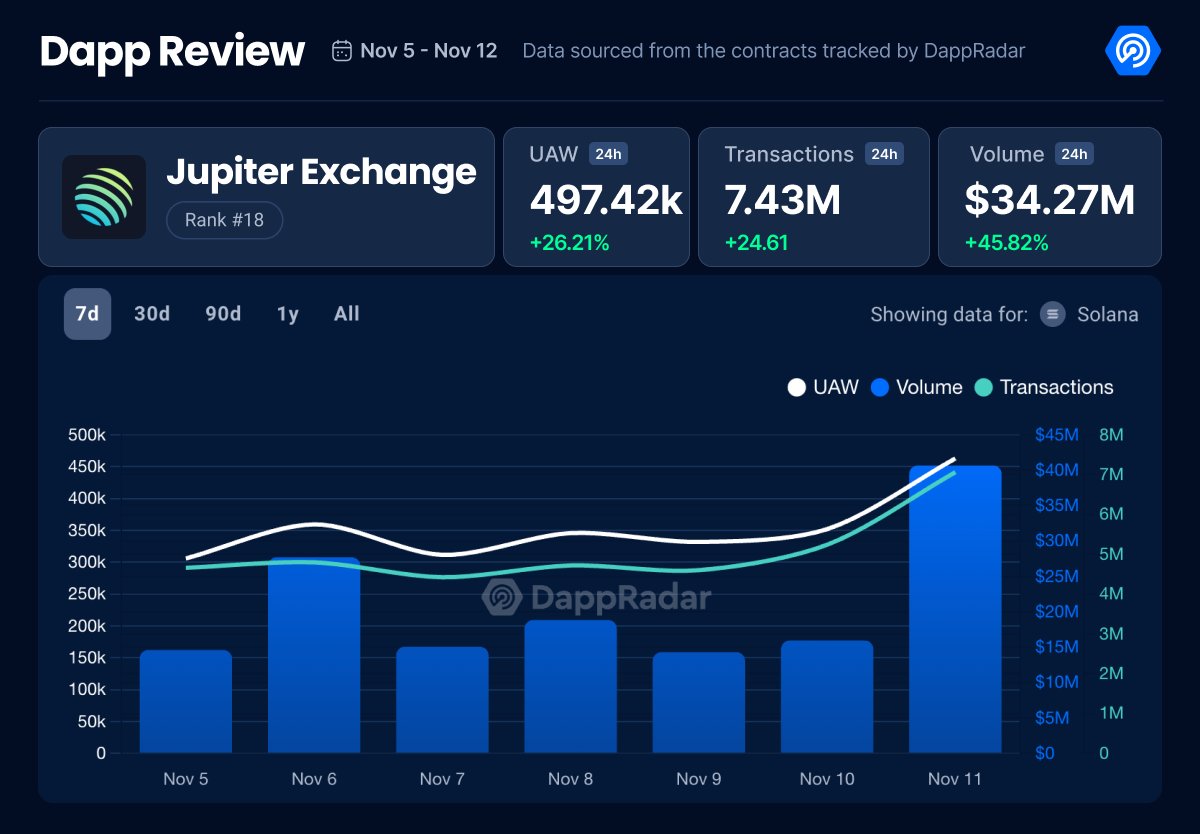Toggle the Transactions series in the legend

click(1043, 387)
